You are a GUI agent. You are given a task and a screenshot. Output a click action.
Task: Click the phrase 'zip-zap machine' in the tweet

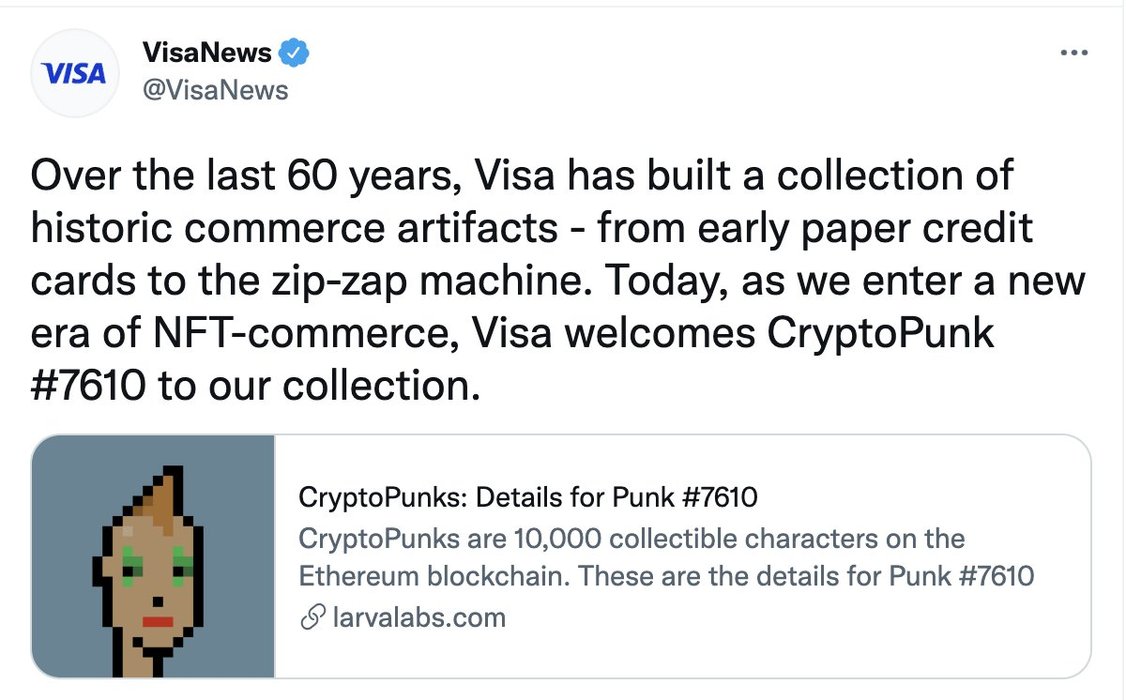tap(429, 281)
